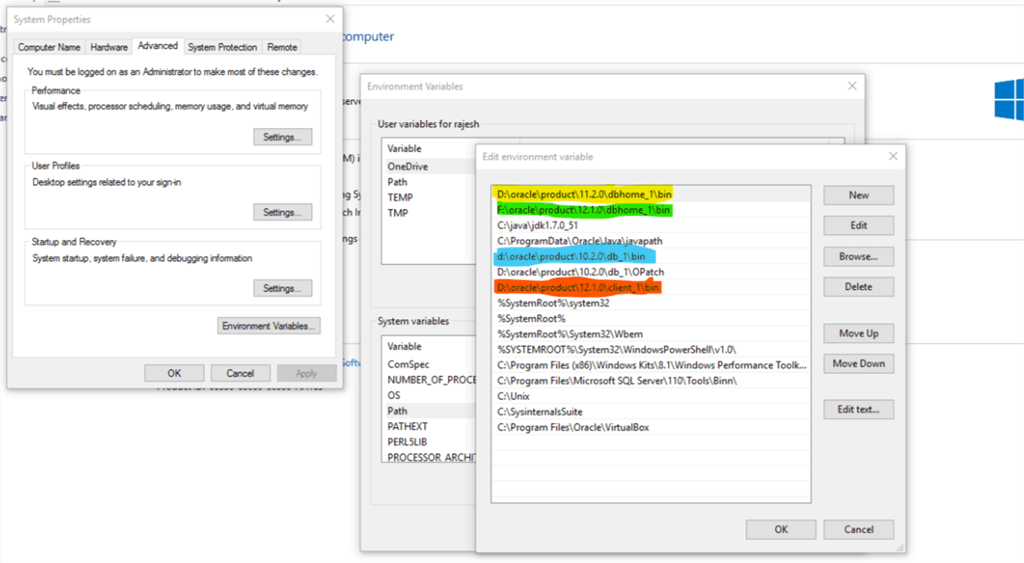Close the System Properties window
Viewport: 1024px width, 563px height.
[330, 19]
